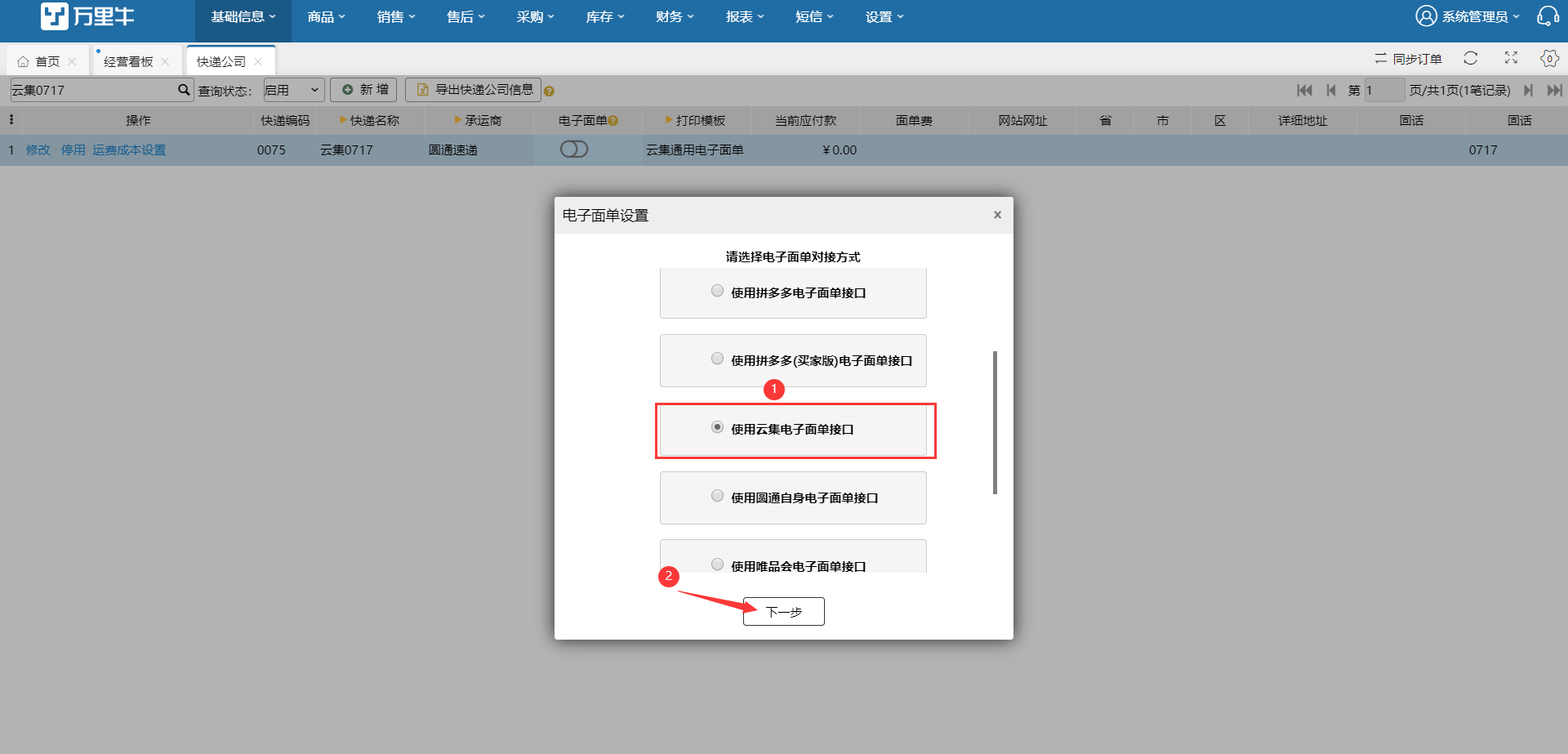Open the 销售 menu
The width and height of the screenshot is (1568, 754).
(x=396, y=16)
